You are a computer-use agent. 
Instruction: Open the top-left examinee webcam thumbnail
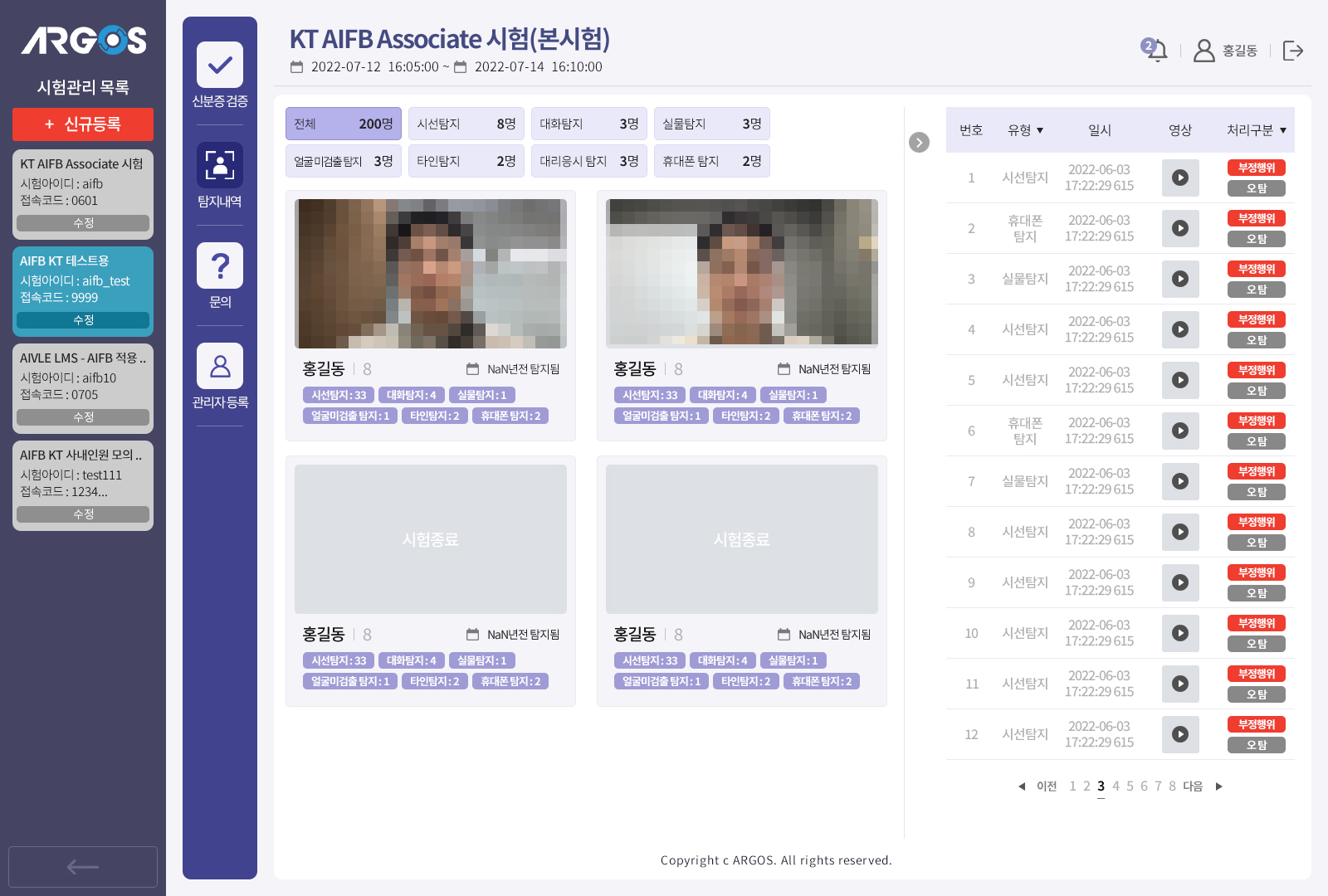tap(431, 274)
